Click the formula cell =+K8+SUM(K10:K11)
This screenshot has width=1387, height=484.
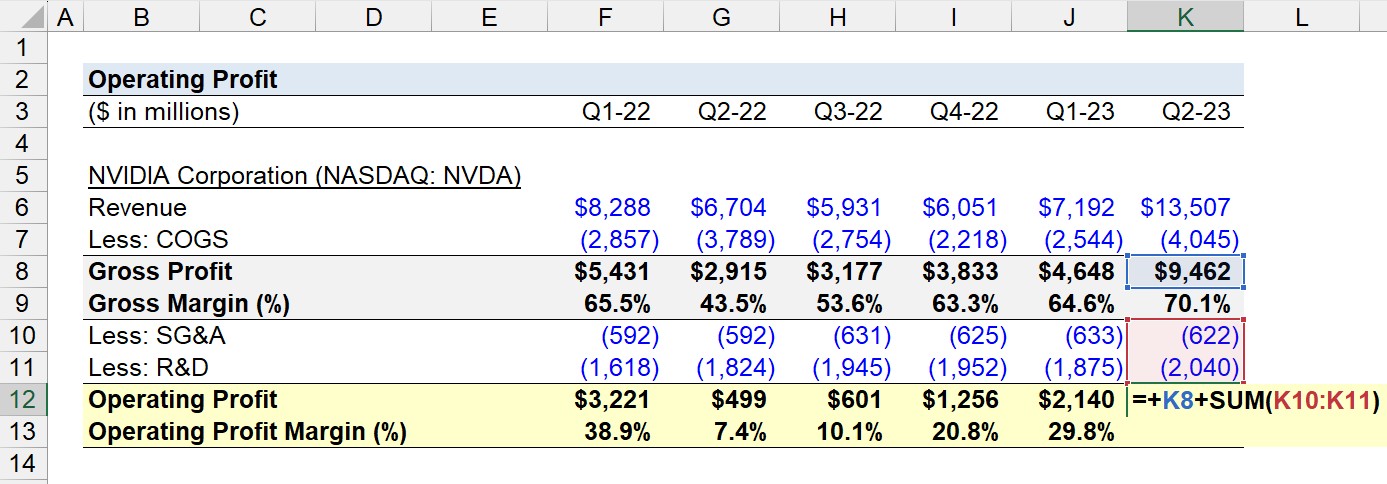(1257, 400)
